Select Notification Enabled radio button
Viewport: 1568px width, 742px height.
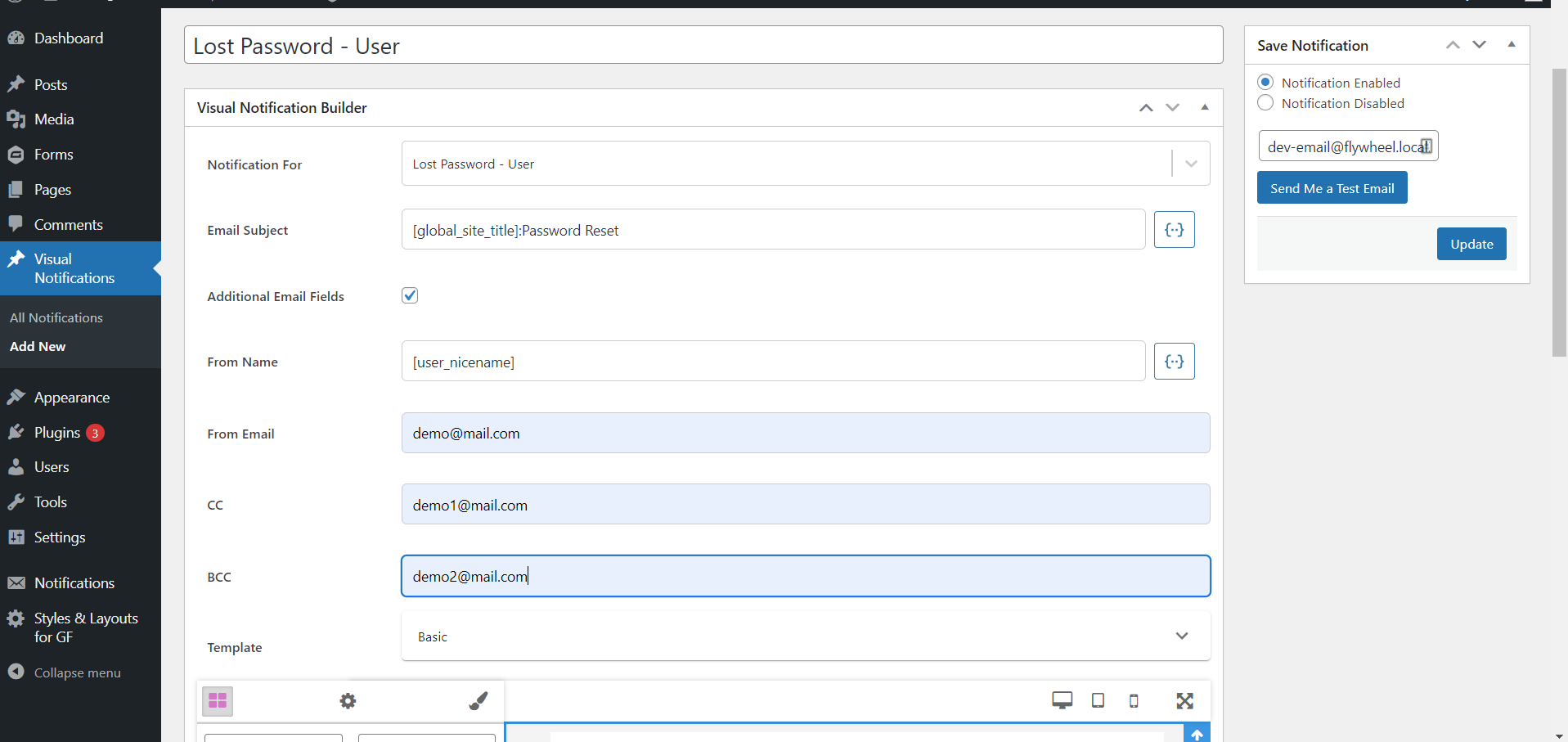pyautogui.click(x=1265, y=82)
